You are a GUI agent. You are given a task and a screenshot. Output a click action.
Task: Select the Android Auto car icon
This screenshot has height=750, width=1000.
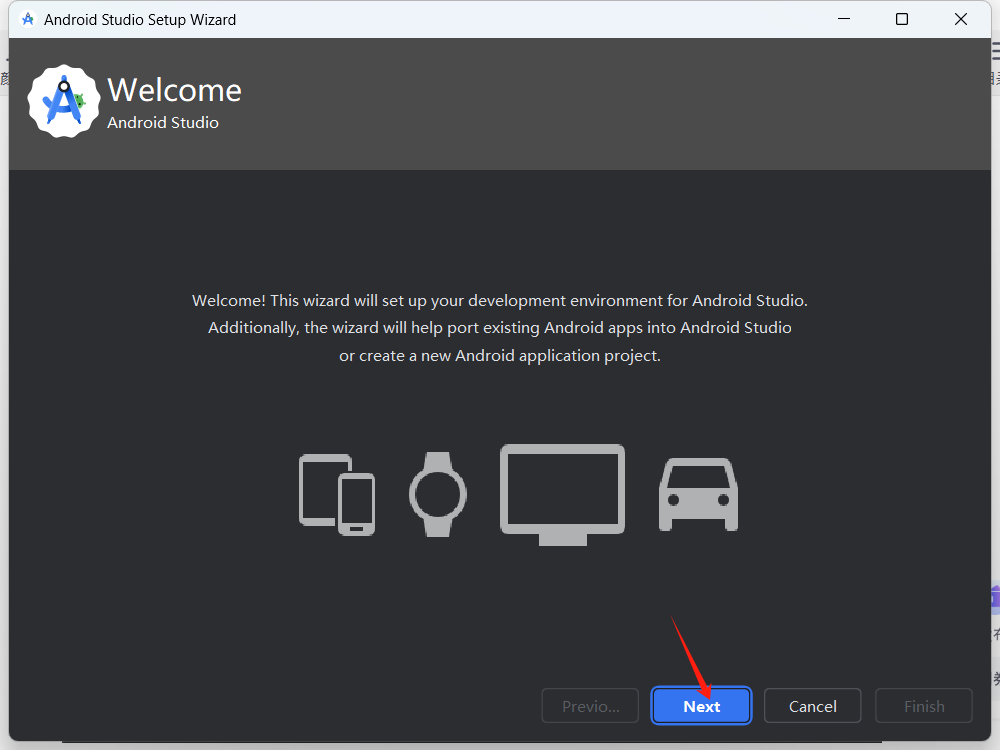[x=698, y=493]
